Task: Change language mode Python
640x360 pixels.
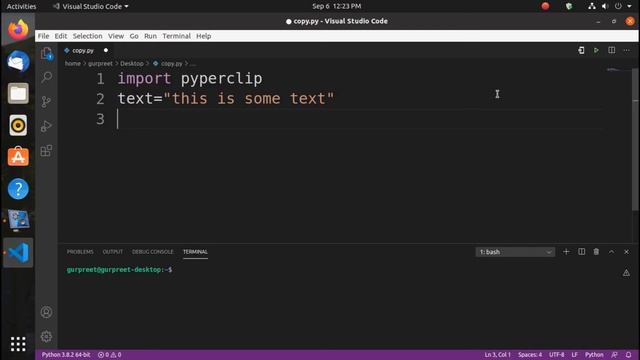Action: click(594, 355)
